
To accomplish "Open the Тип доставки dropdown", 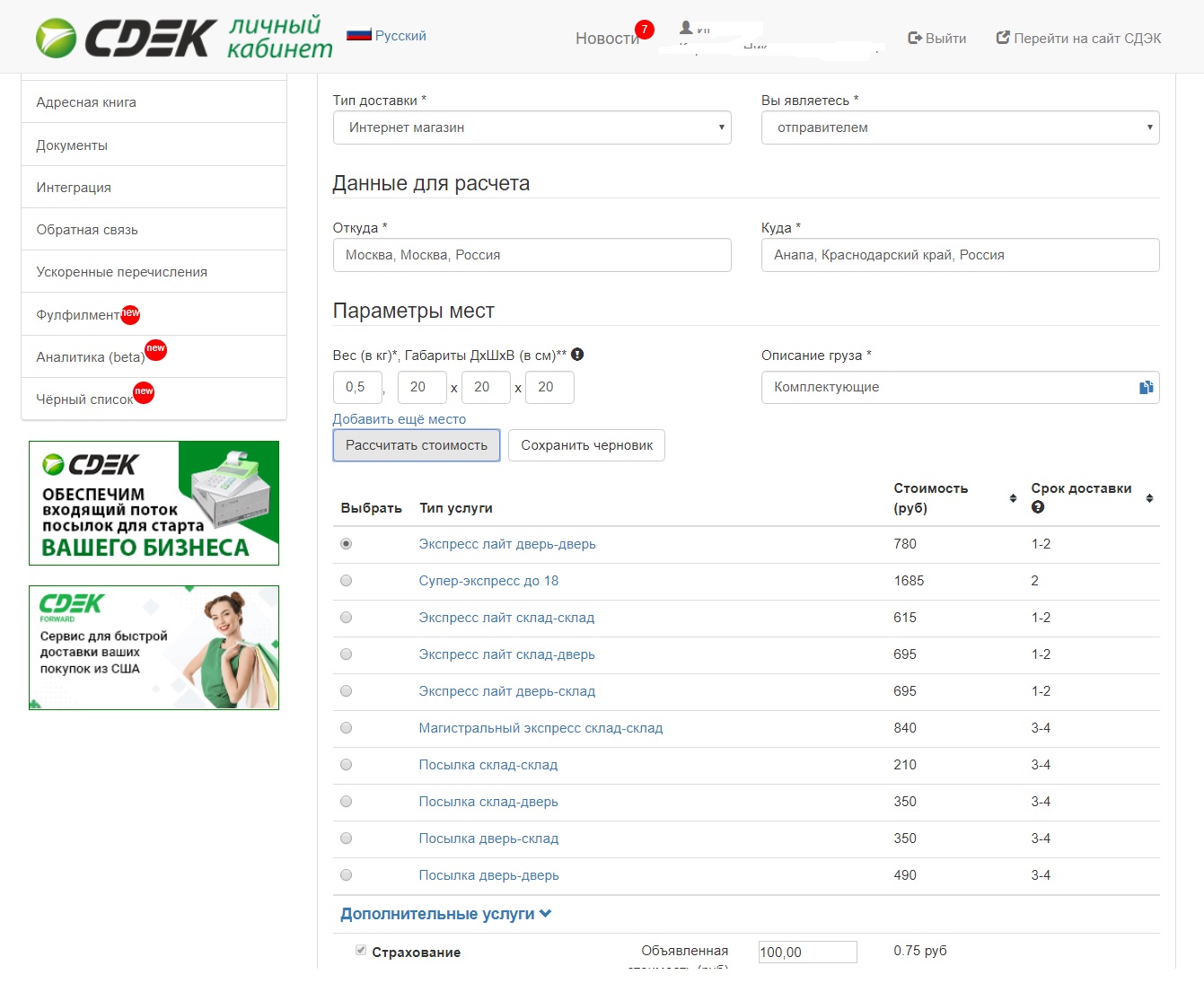I will pos(532,127).
